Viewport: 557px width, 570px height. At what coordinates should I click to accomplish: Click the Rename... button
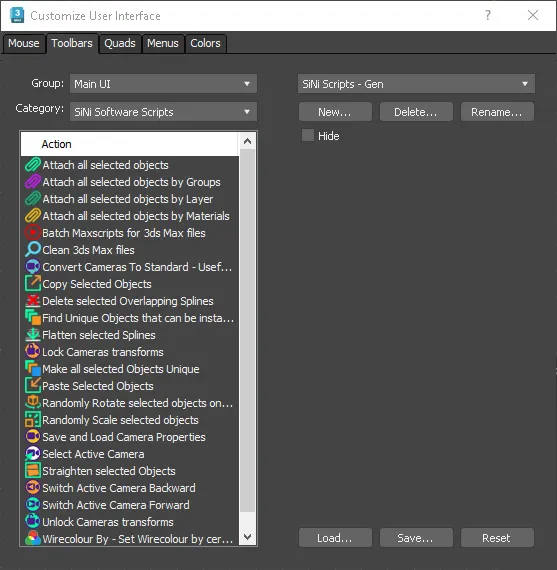497,112
